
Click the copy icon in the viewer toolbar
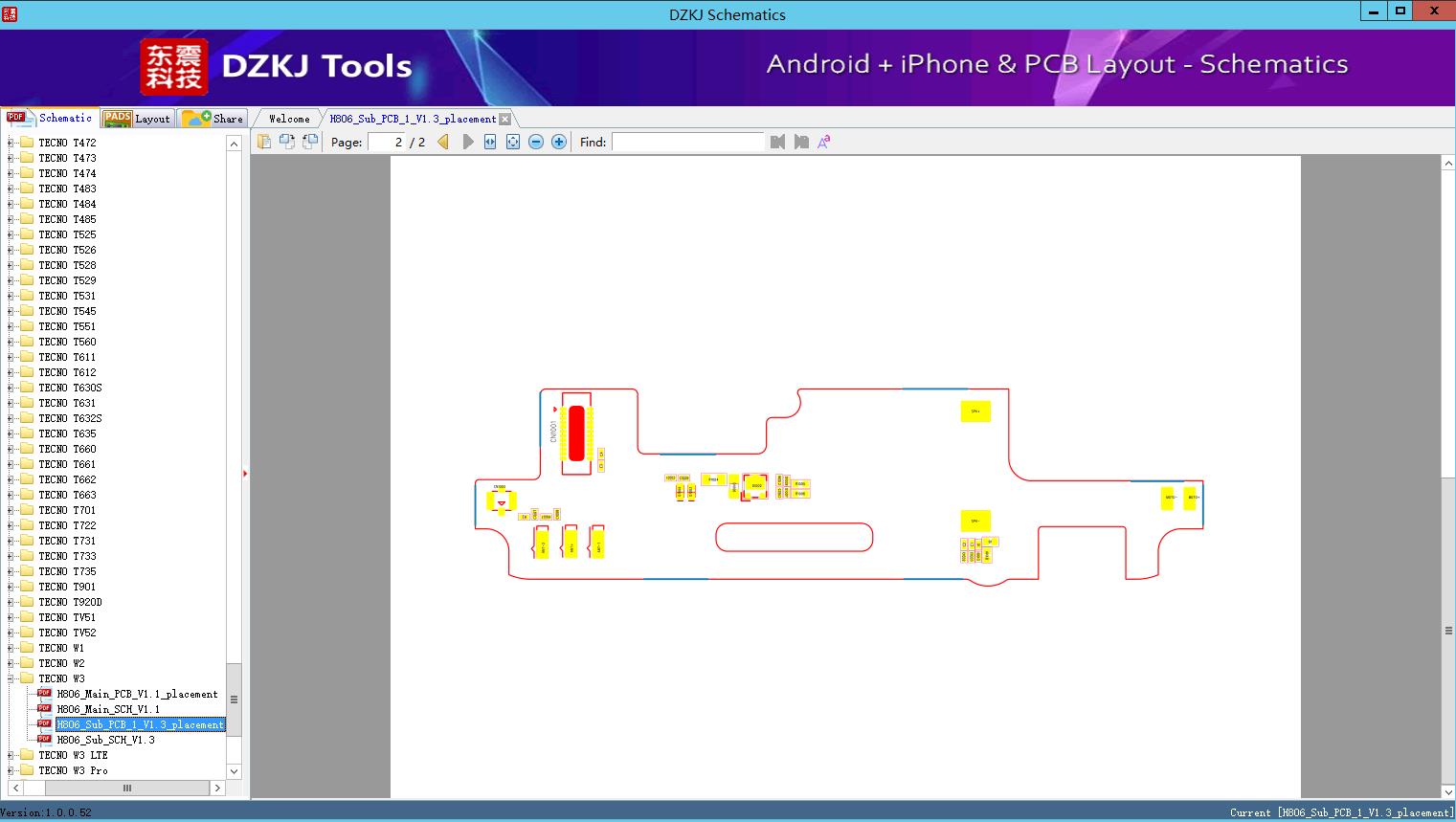(x=263, y=142)
